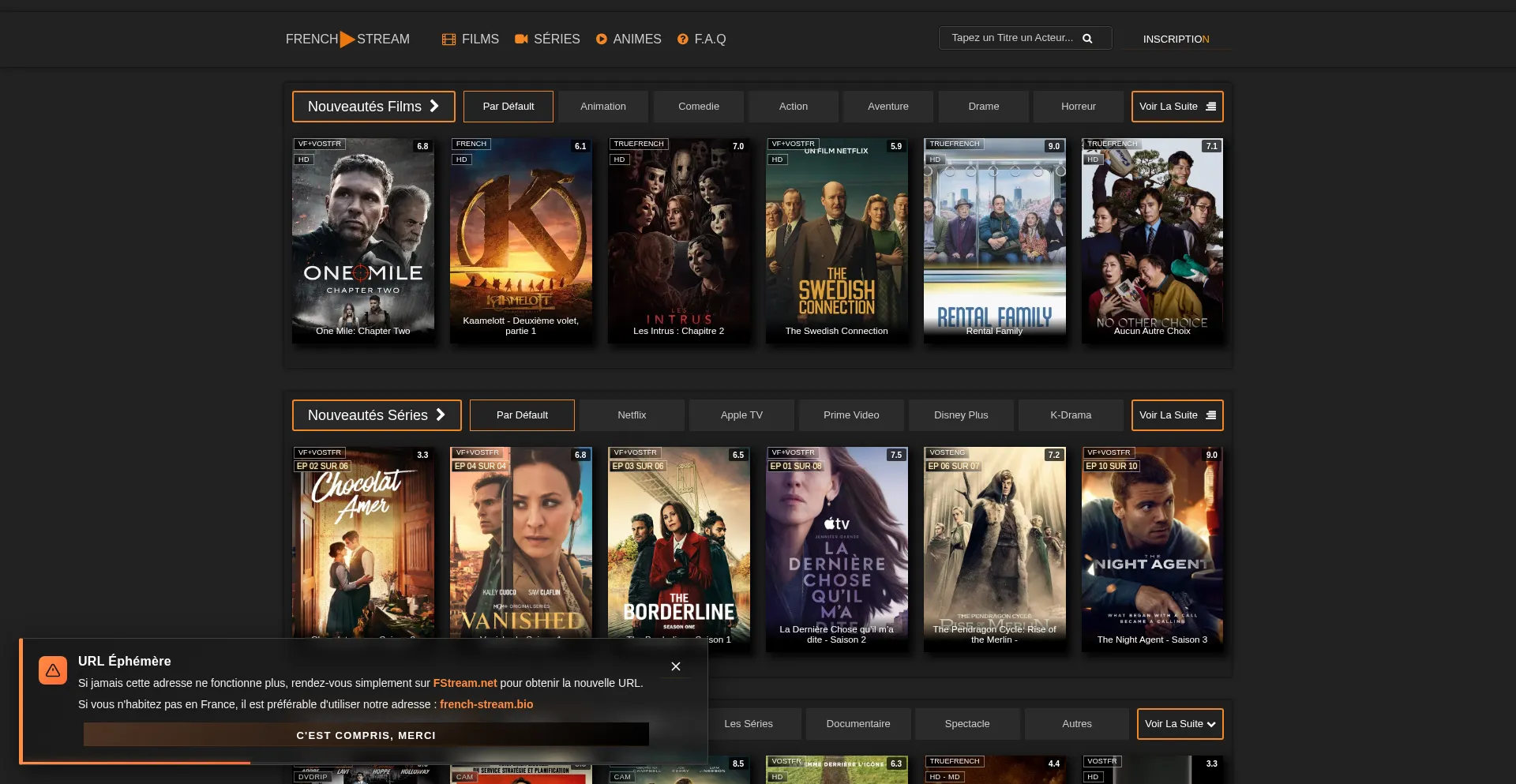Click Voir La Suite for series
This screenshot has width=1516, height=784.
coord(1177,415)
